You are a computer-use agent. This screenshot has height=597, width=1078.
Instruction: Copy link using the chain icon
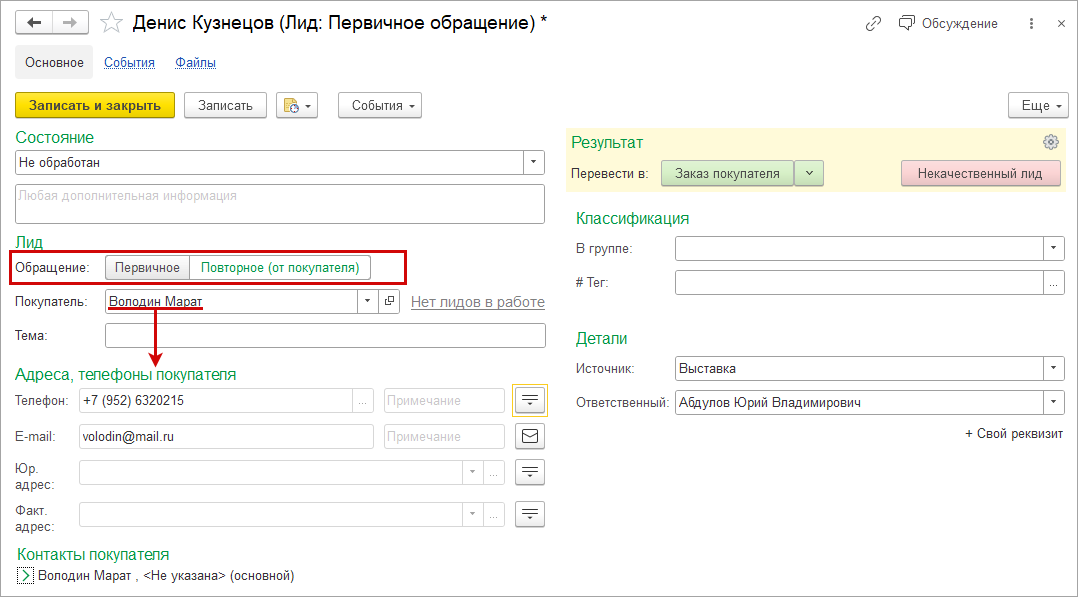(873, 23)
